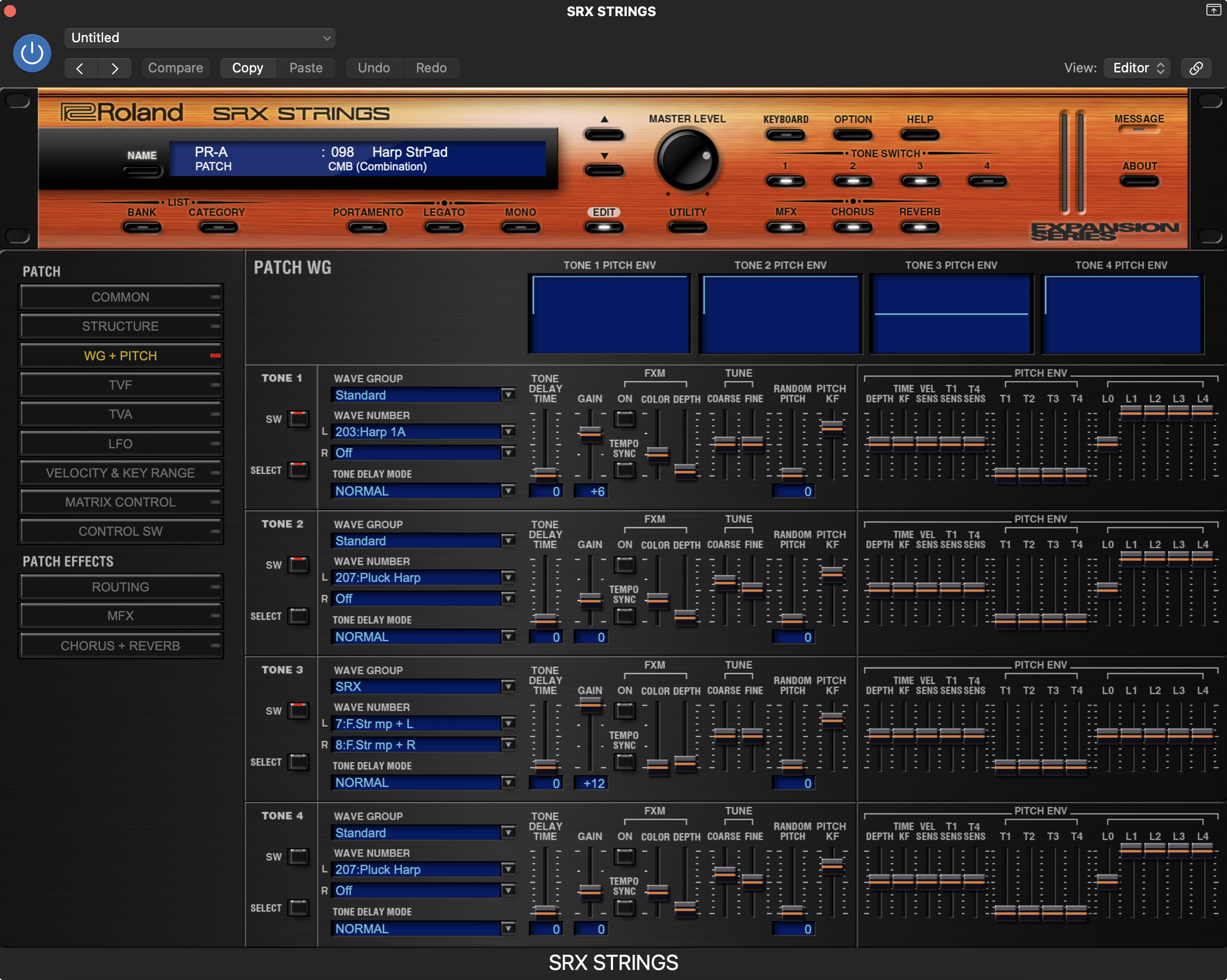Toggle the CHORUS switch
Viewport: 1227px width, 980px height.
click(853, 228)
